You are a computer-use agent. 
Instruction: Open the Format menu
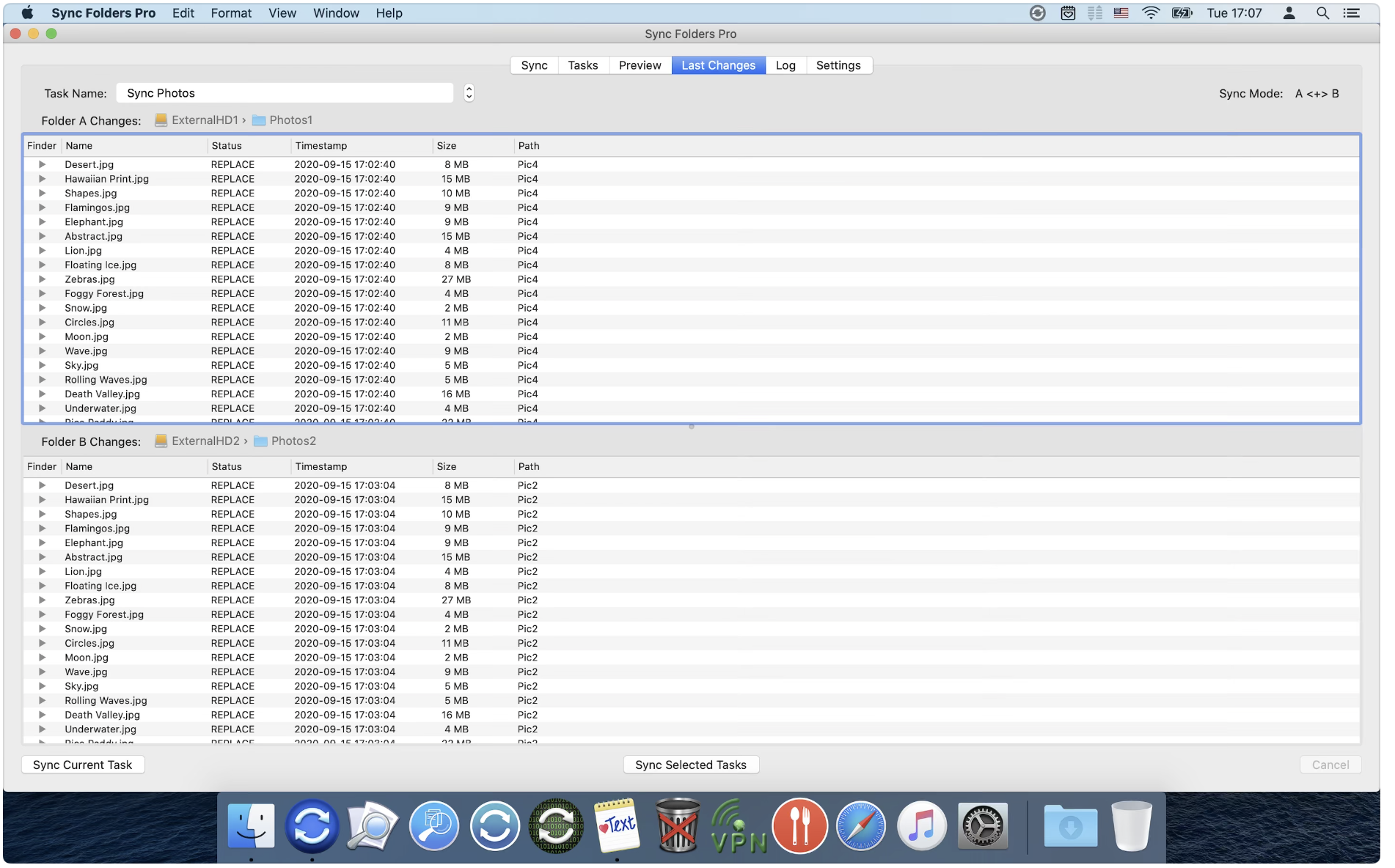(231, 13)
